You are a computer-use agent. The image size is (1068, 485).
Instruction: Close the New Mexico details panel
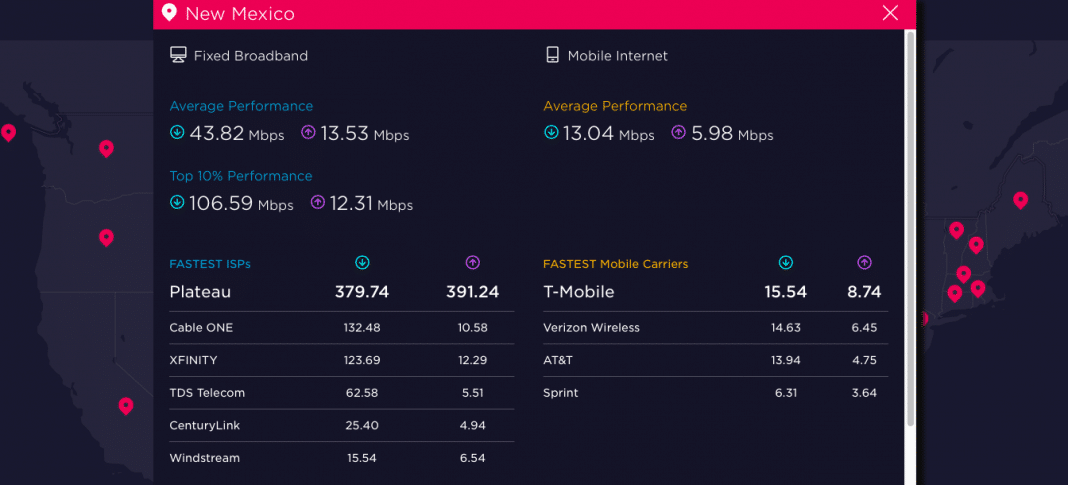pos(890,13)
